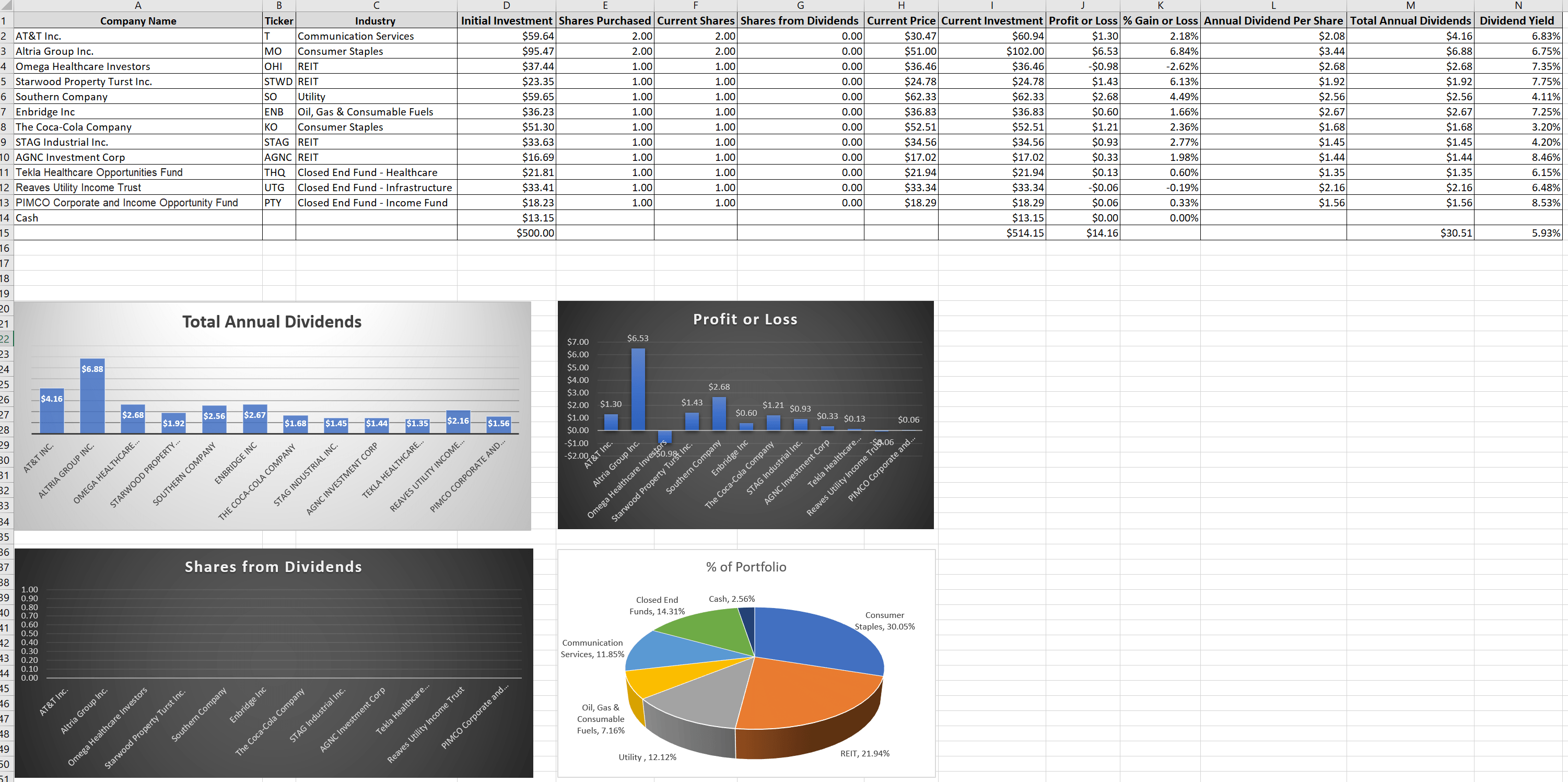Select the Cash, 2.56% pie label
This screenshot has height=782, width=1568.
tap(732, 599)
